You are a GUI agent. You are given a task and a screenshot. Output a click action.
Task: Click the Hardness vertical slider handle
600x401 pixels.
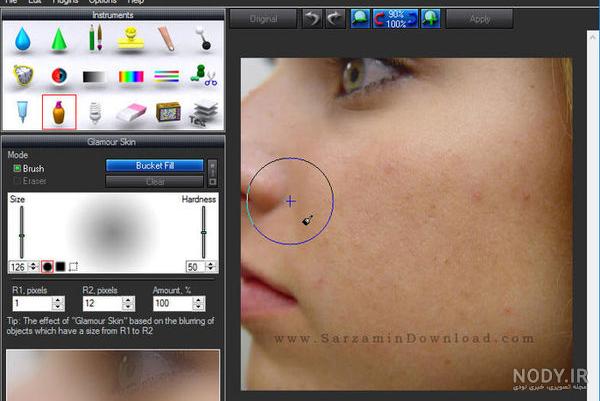[204, 232]
